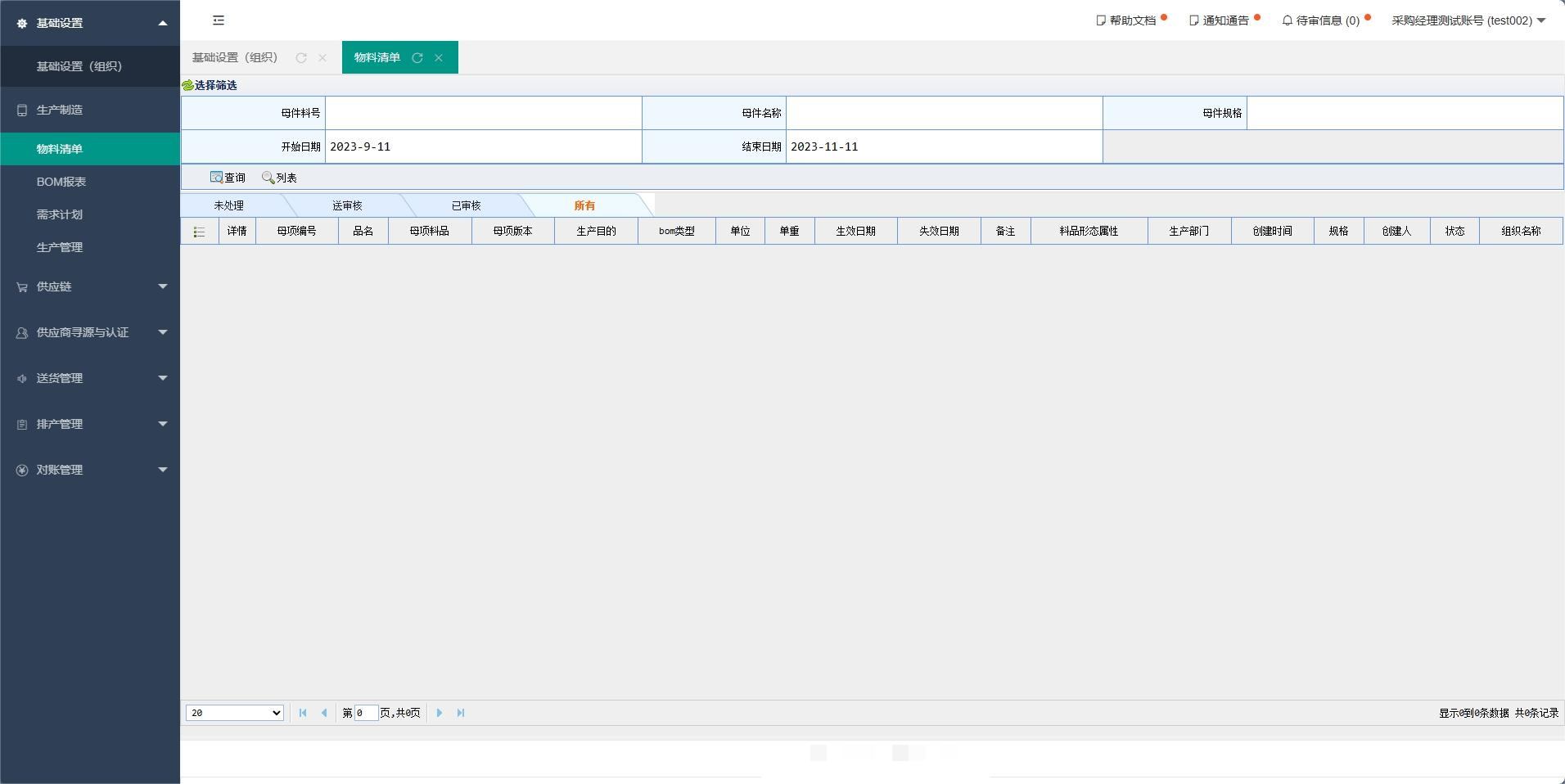
Task: Click the 母件规格 input field
Action: coord(1405,113)
